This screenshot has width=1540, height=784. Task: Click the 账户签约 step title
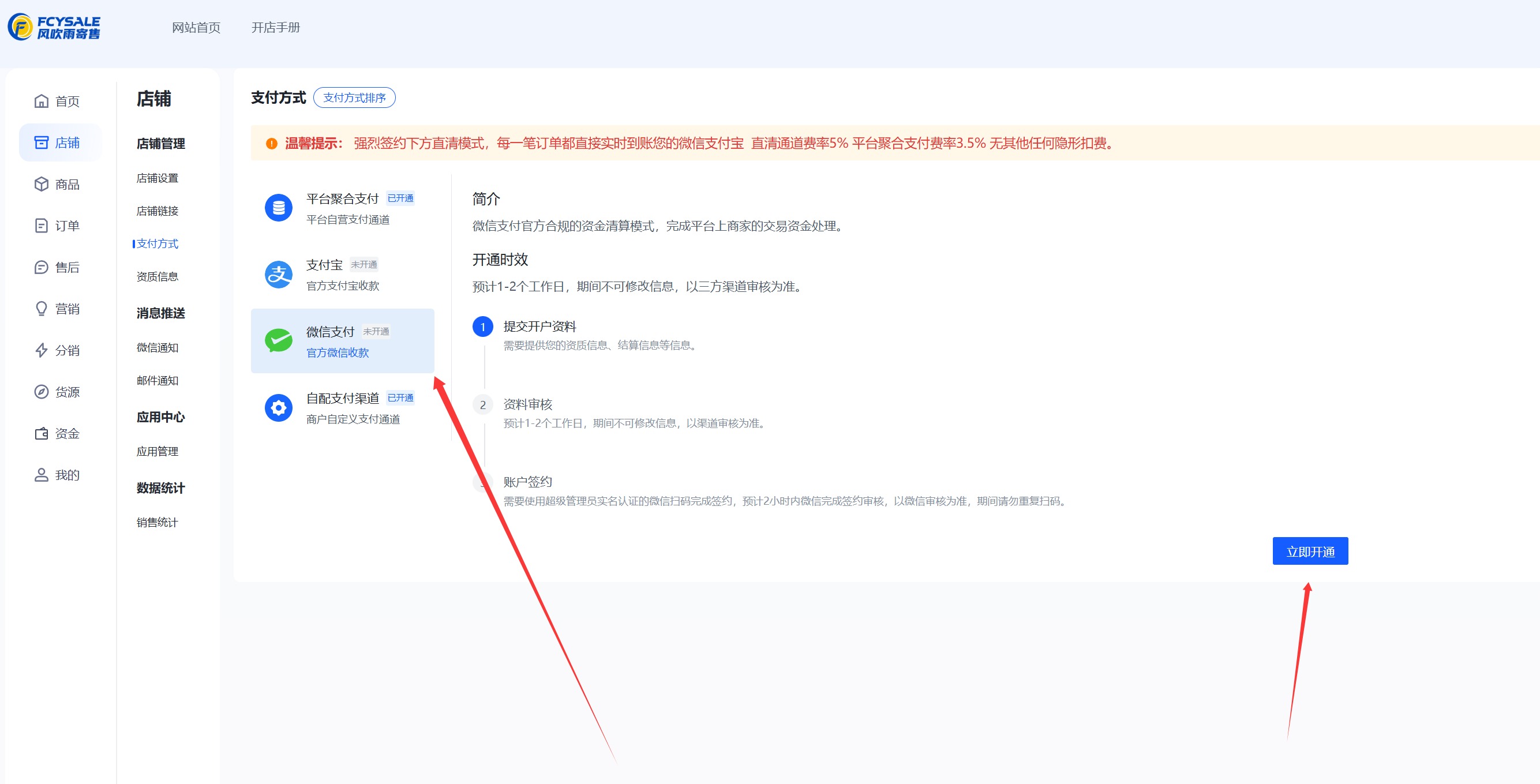[527, 482]
